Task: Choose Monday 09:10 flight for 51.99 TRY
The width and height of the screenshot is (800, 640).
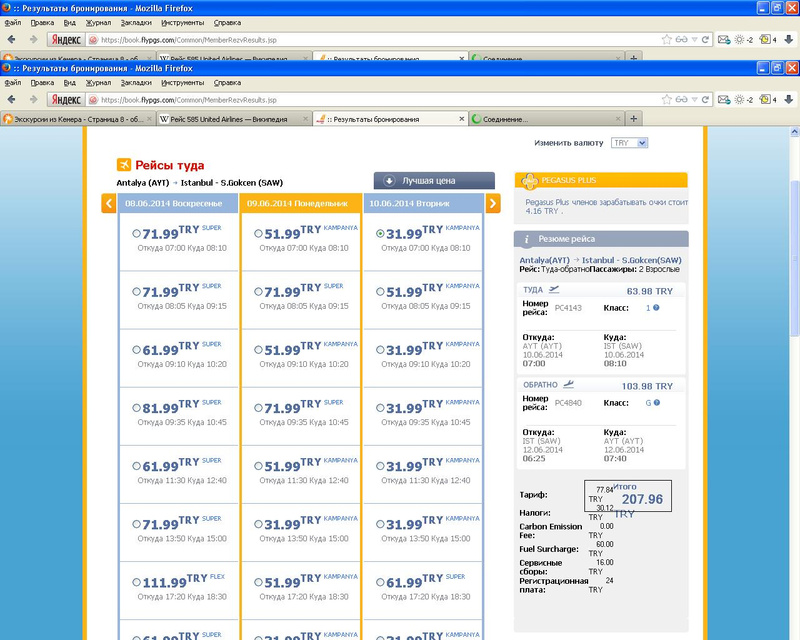Action: pos(259,350)
